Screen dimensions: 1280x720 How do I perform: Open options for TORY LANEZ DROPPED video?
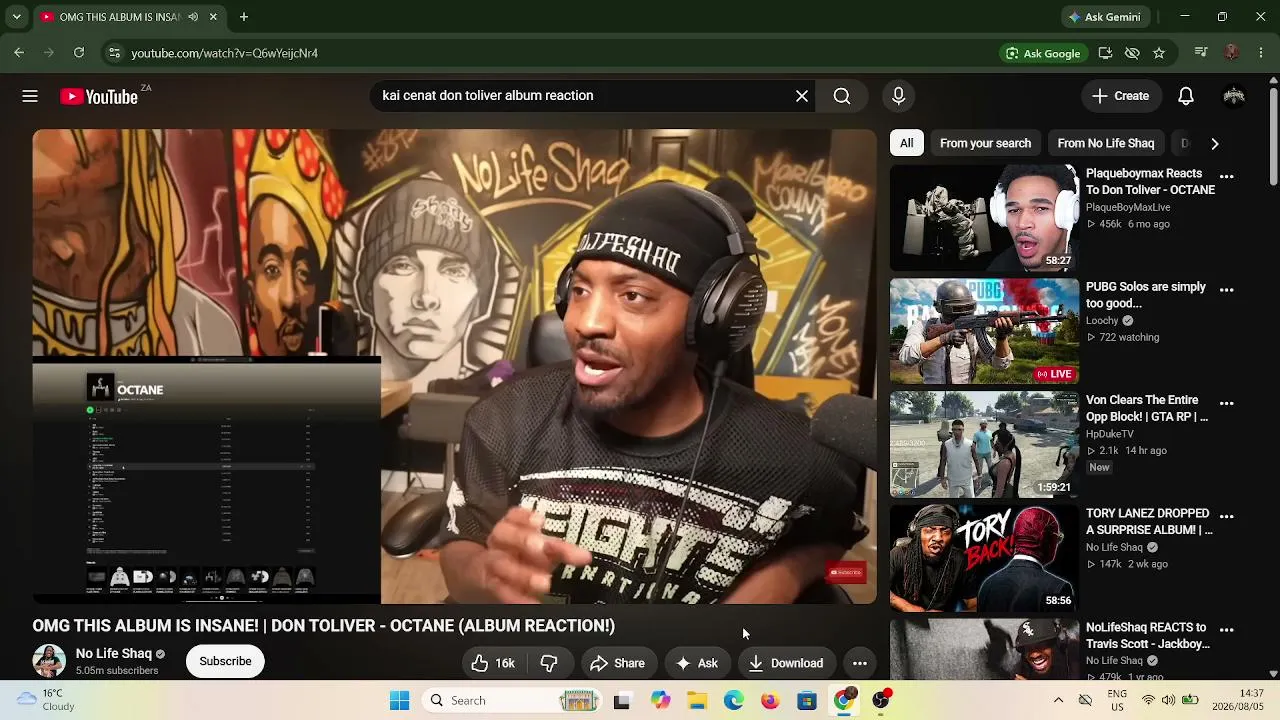1227,516
